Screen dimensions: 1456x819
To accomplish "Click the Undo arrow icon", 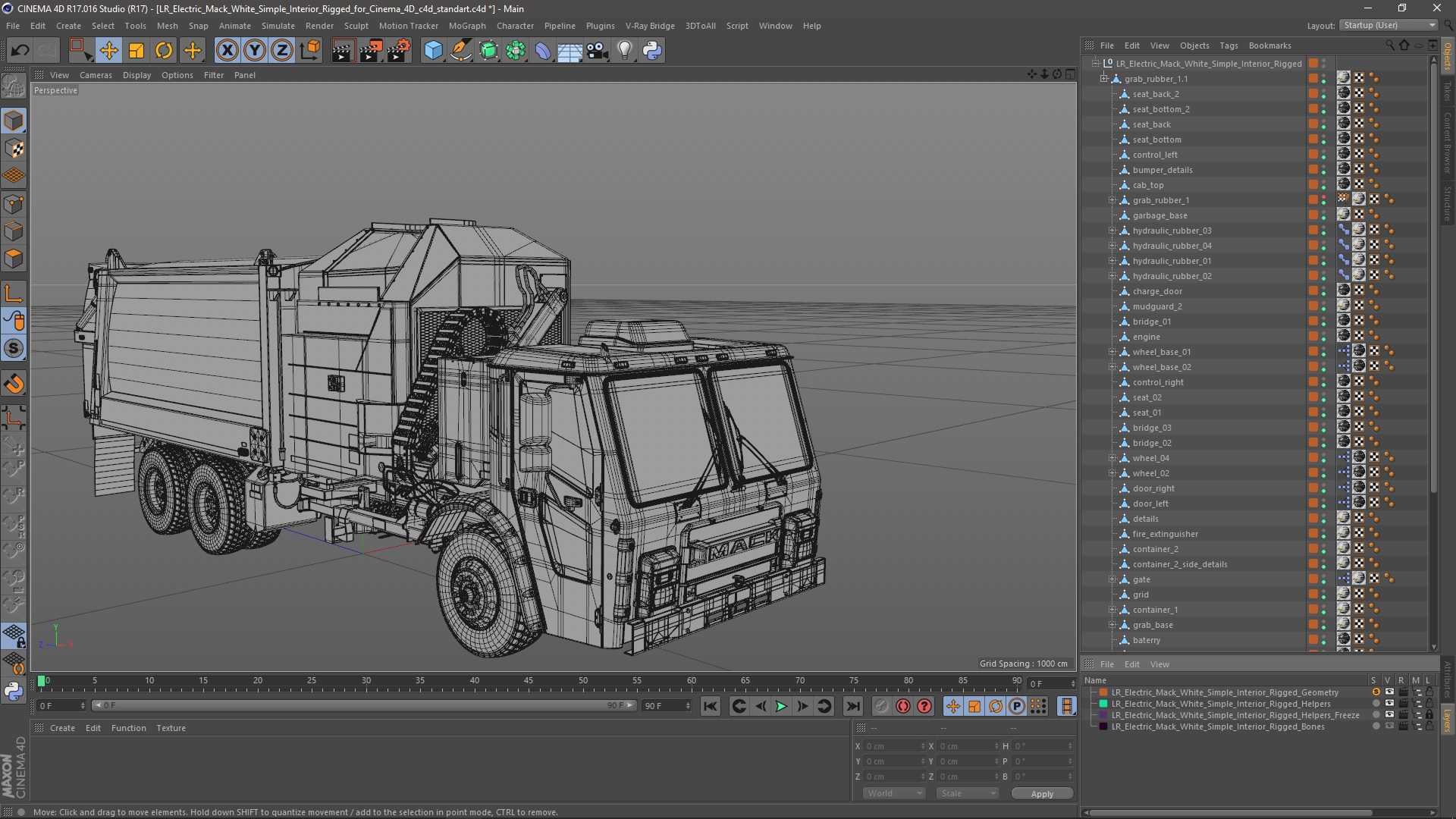I will (x=20, y=51).
